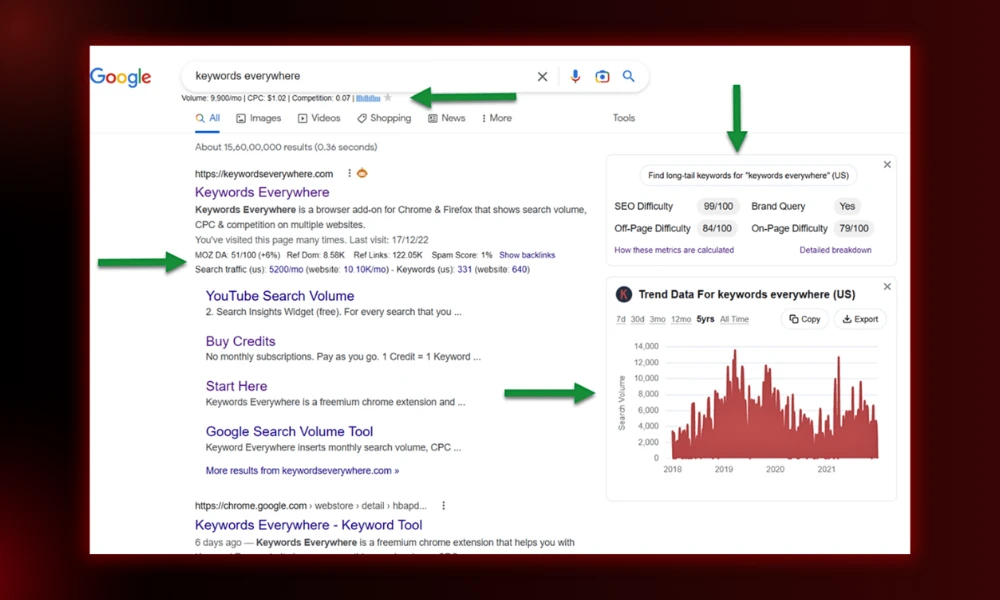Click the orange extension icon beside keywordseverywhere.com

point(362,173)
